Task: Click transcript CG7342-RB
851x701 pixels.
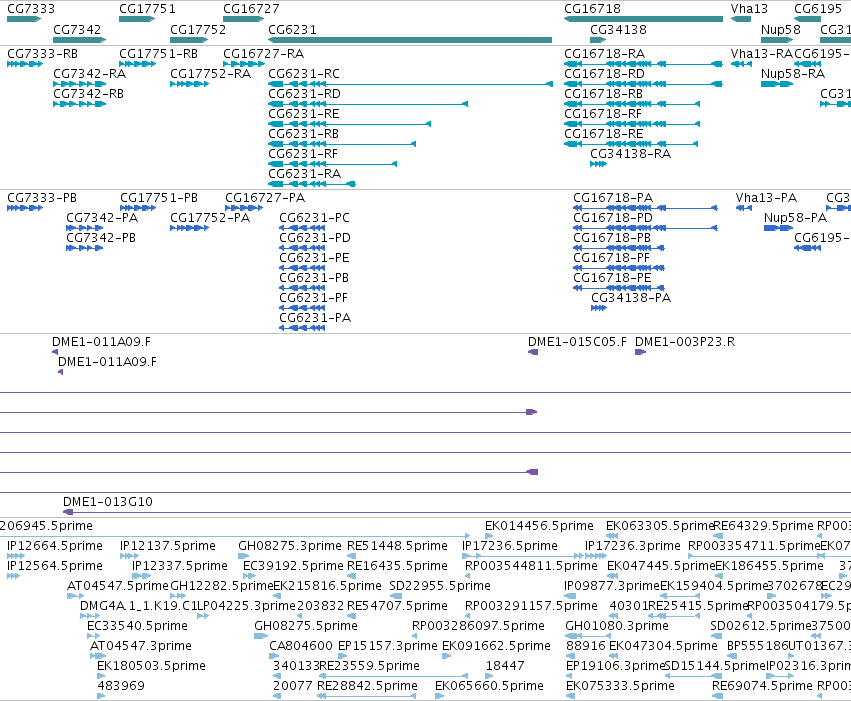Action: pyautogui.click(x=88, y=94)
